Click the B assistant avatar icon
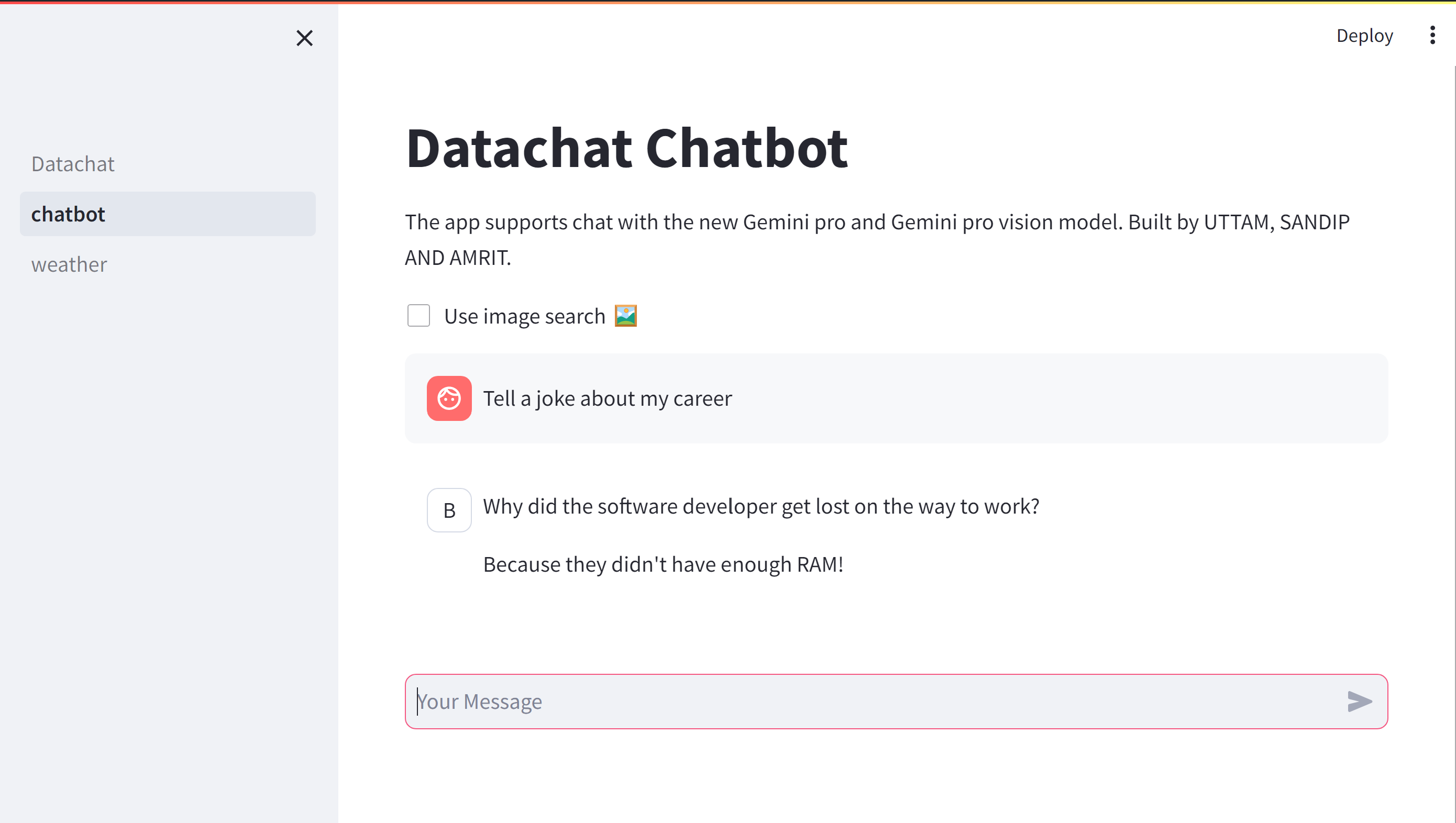The image size is (1456, 823). (x=449, y=510)
